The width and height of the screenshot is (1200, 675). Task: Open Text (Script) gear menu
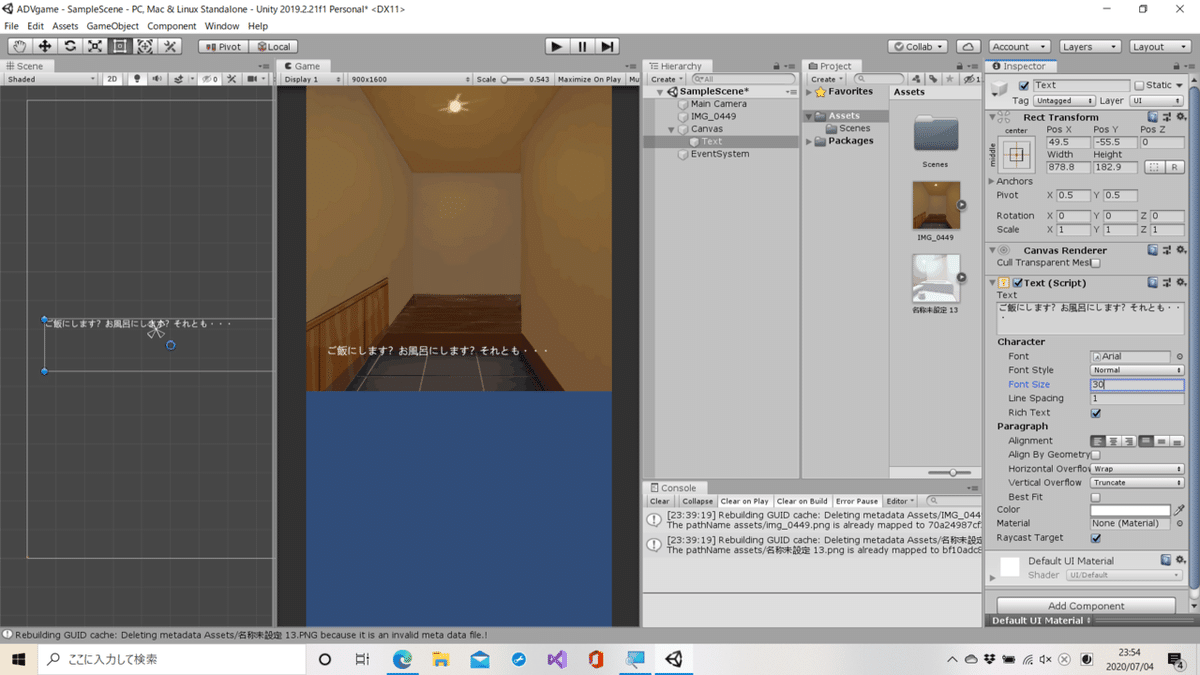tap(1181, 283)
